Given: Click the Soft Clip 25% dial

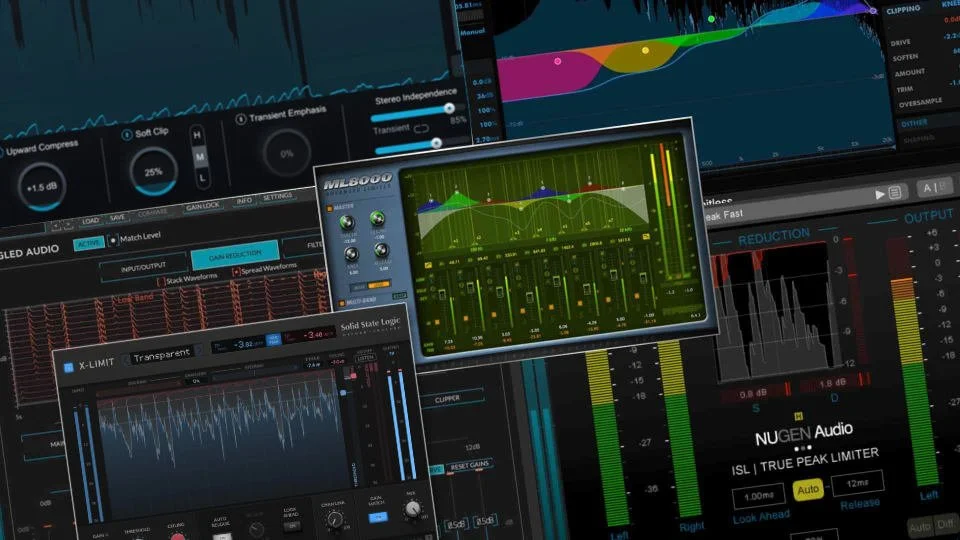Looking at the screenshot, I should click(153, 172).
